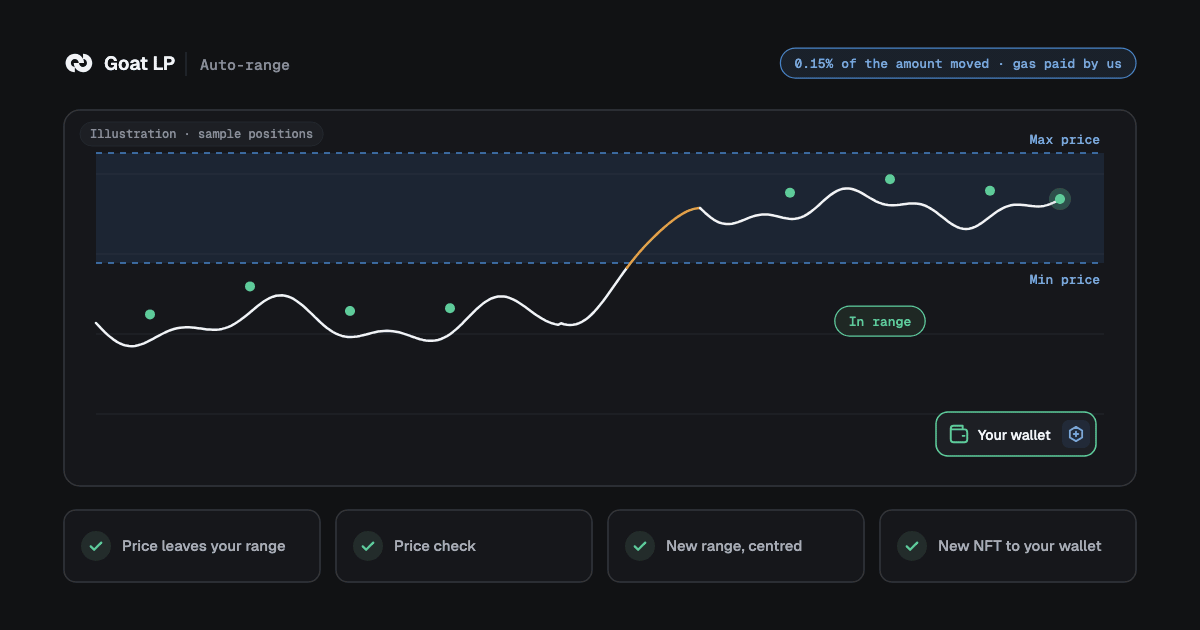Click the 0.15% fee info pill
Viewport: 1200px width, 630px height.
coord(958,63)
